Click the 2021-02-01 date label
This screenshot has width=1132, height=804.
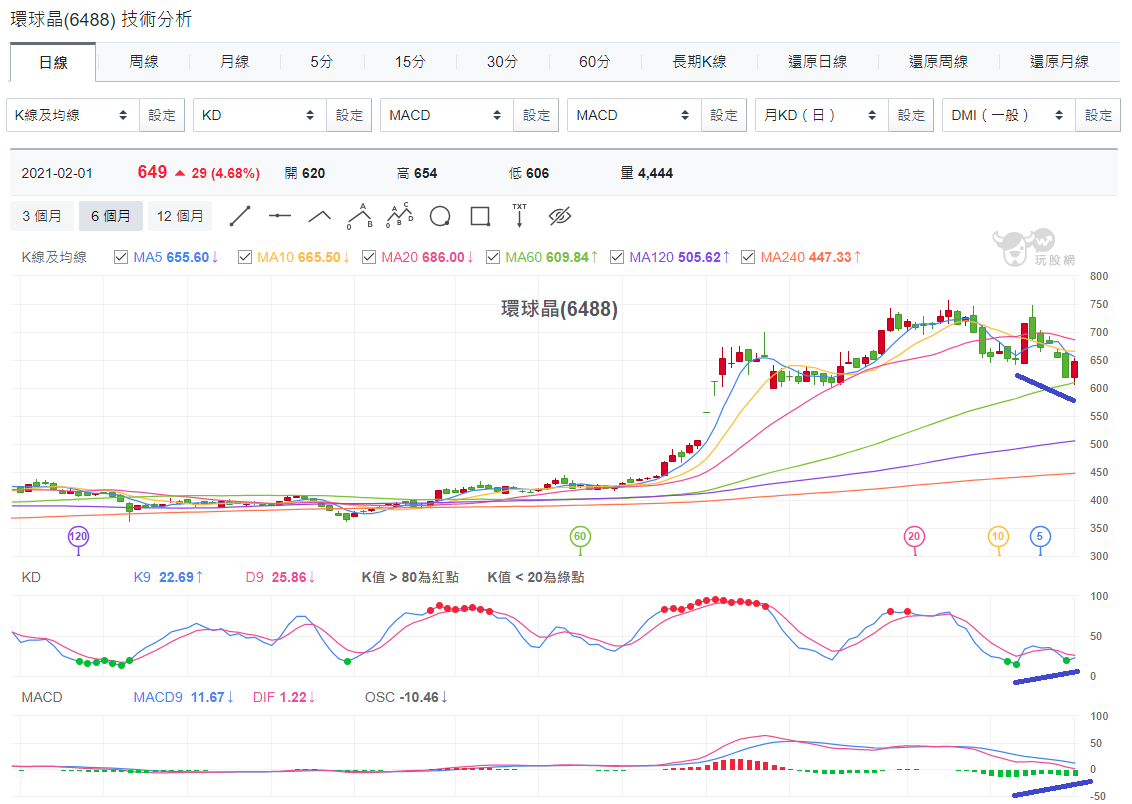[x=57, y=173]
